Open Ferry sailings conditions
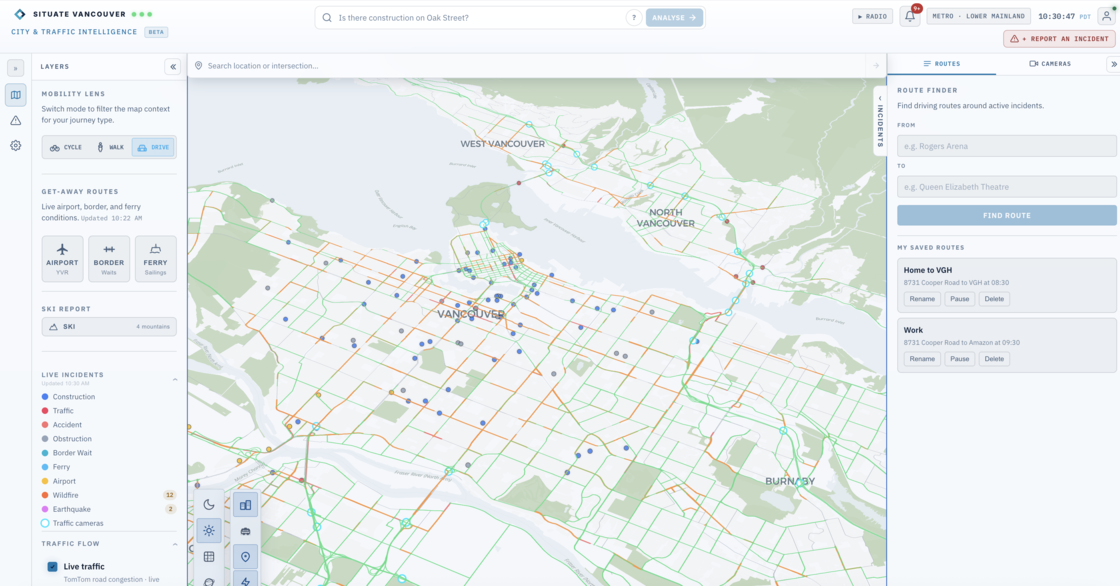Screen dimensions: 1120x586 pyautogui.click(x=155, y=259)
